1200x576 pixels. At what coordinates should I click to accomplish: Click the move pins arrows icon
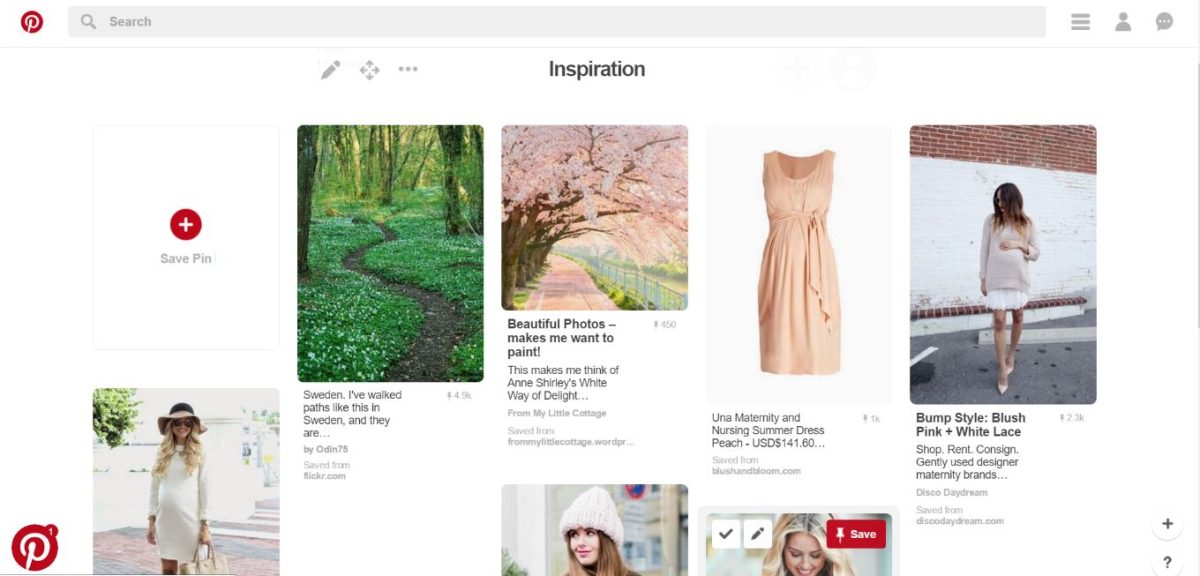coord(369,69)
